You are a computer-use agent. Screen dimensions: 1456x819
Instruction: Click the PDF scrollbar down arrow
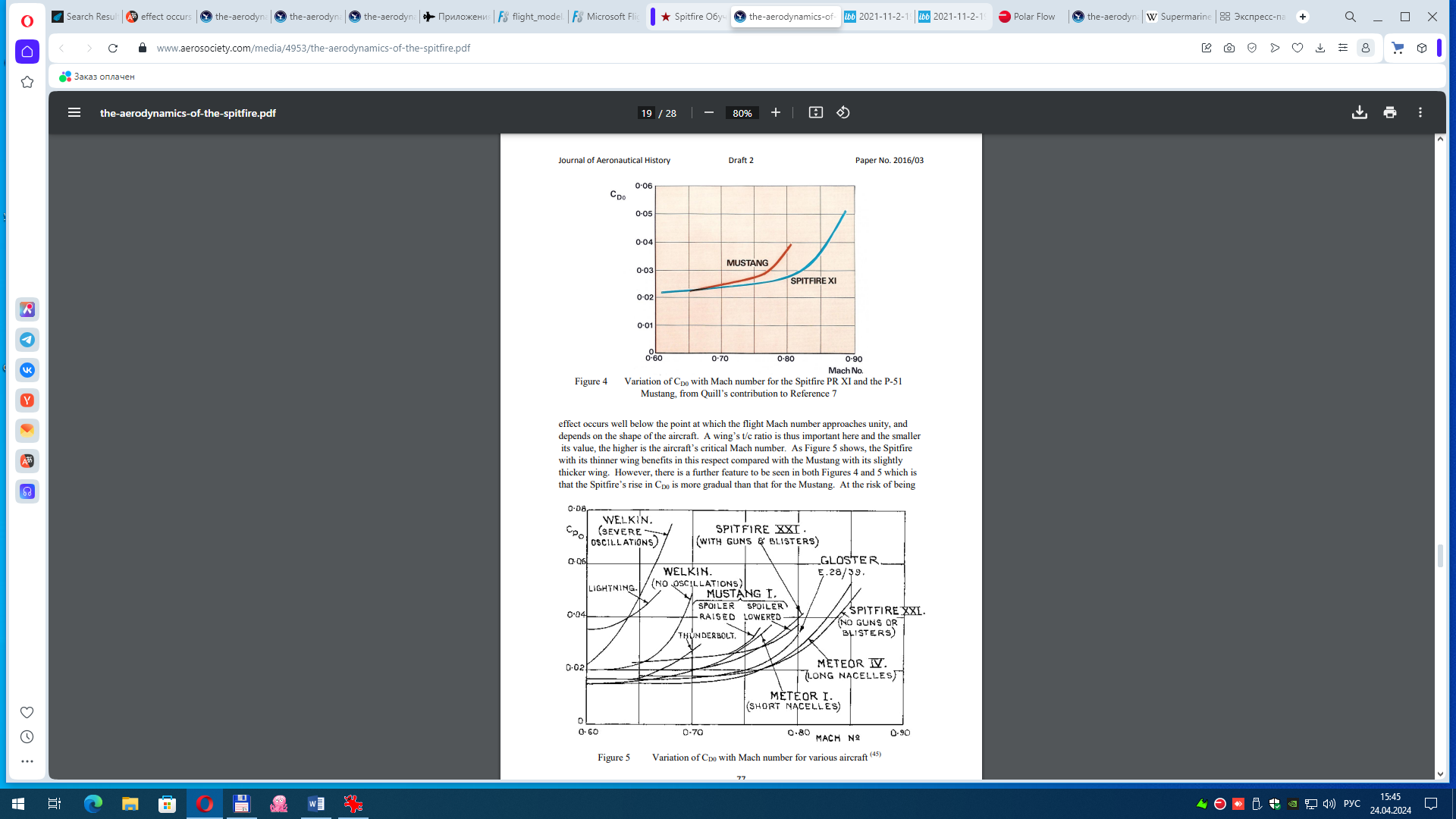pyautogui.click(x=1440, y=773)
